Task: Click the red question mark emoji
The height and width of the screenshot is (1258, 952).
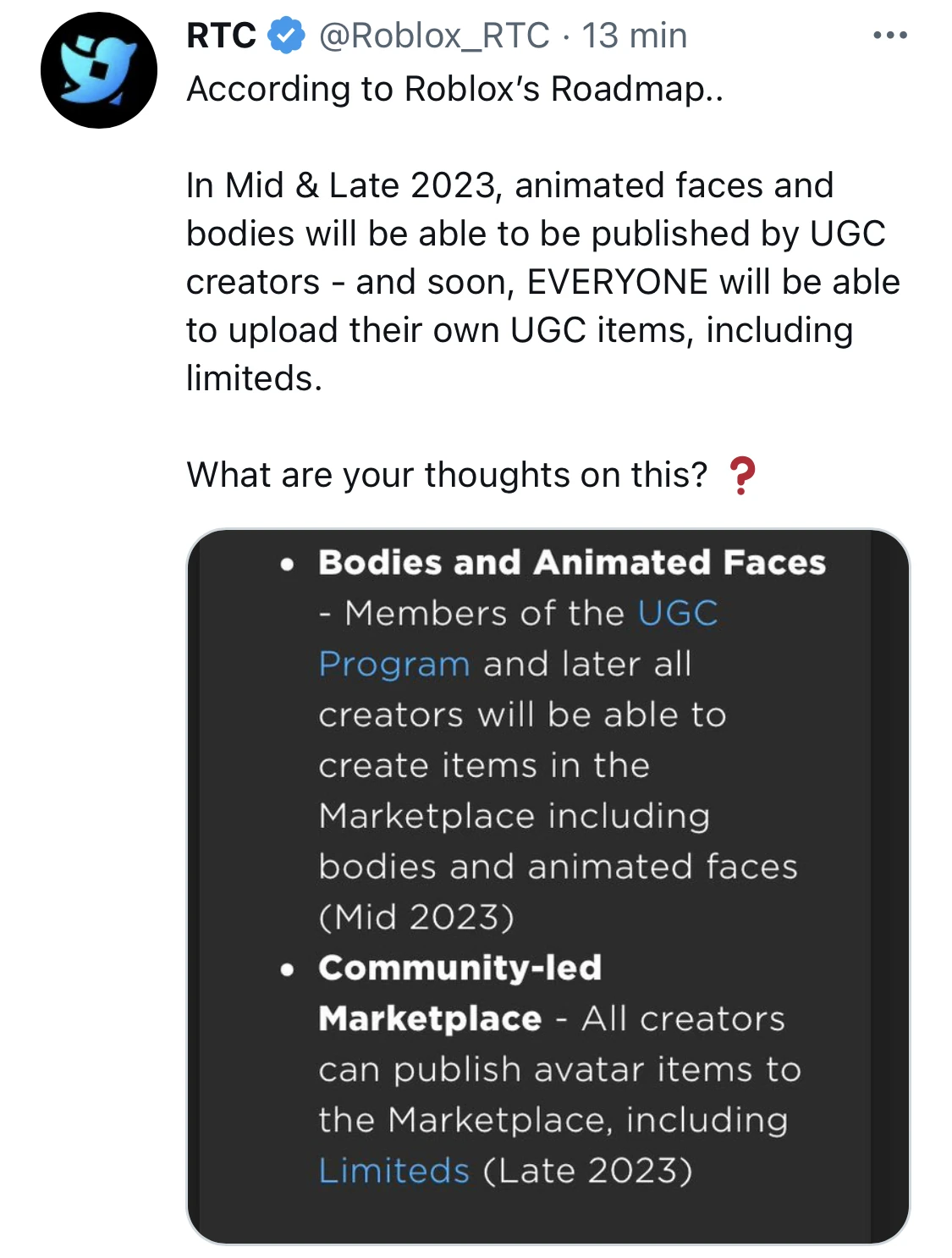Action: (741, 475)
